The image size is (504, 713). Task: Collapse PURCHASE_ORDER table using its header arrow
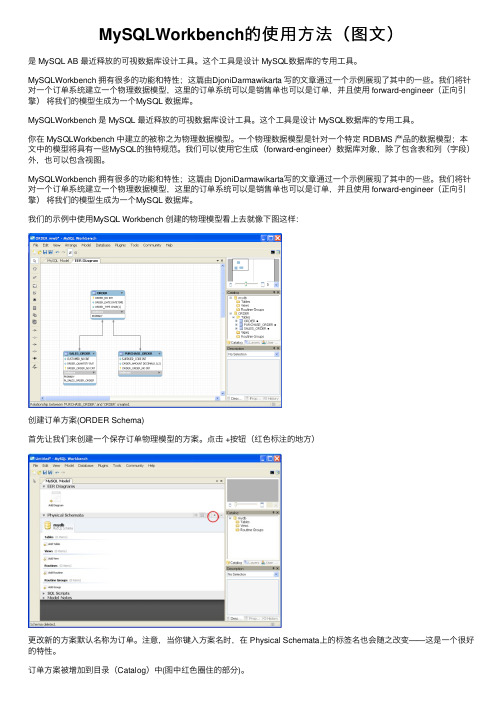159,354
